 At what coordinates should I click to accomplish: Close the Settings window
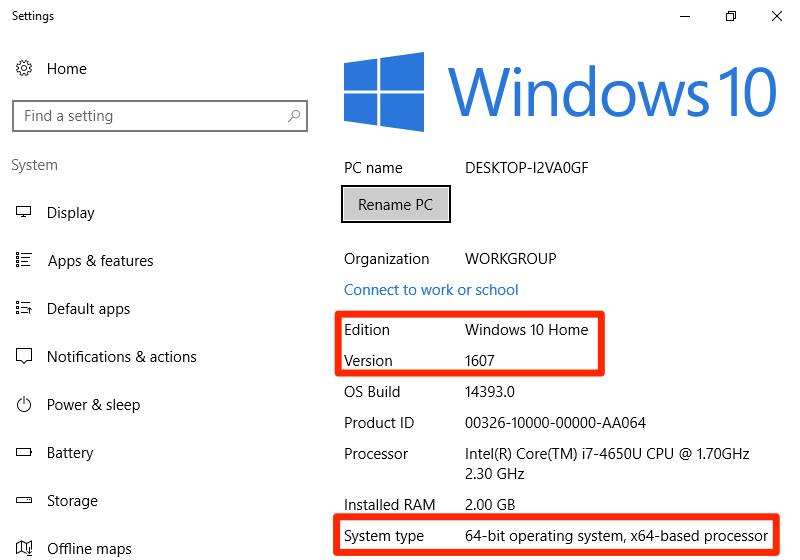(777, 16)
